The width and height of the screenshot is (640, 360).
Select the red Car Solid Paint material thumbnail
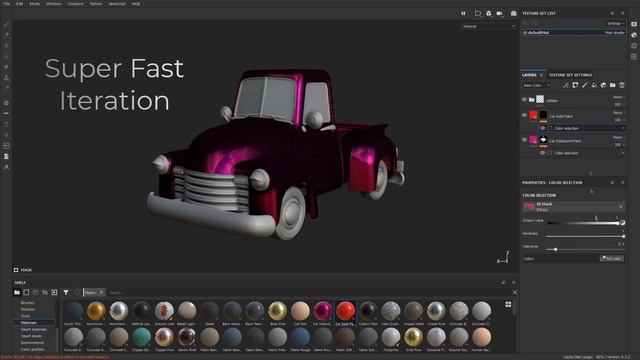click(x=345, y=311)
